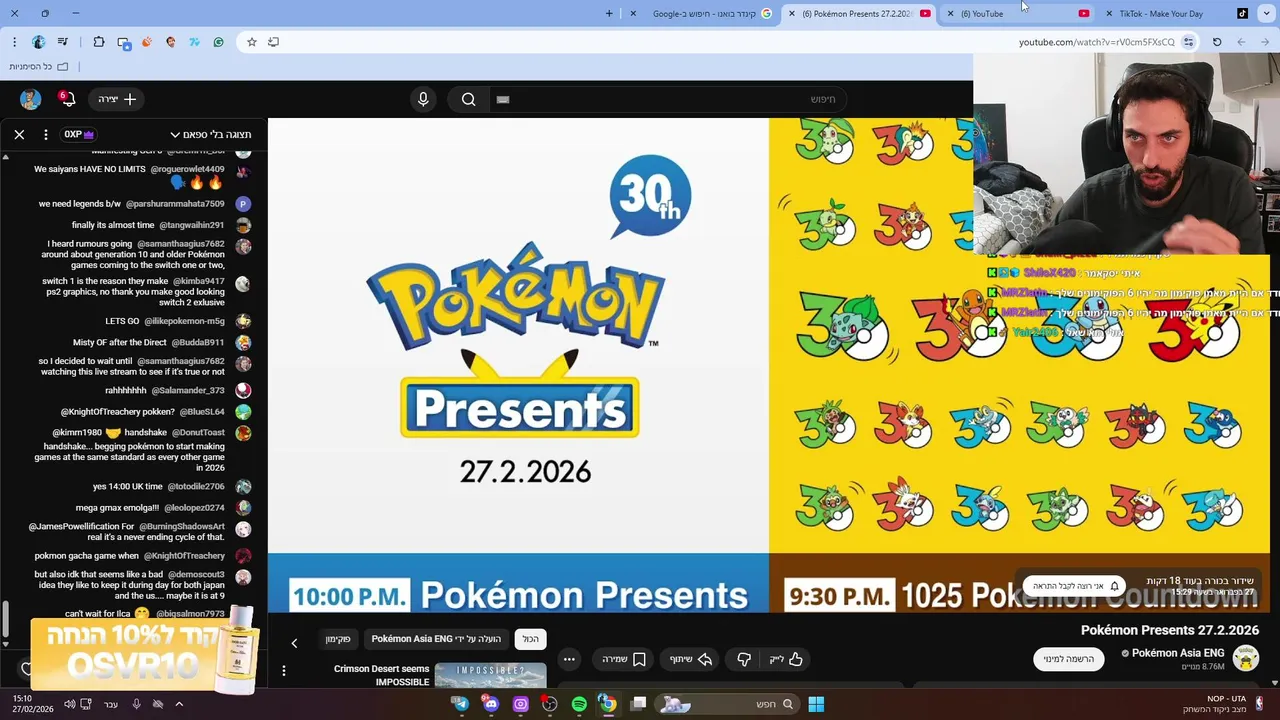The width and height of the screenshot is (1280, 720).
Task: Subscribe to Pokémon Asia ENG
Action: [1069, 659]
